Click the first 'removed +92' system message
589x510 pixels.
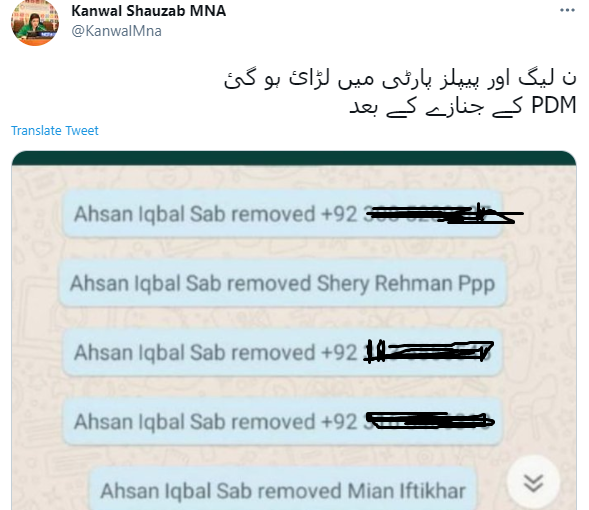point(283,214)
